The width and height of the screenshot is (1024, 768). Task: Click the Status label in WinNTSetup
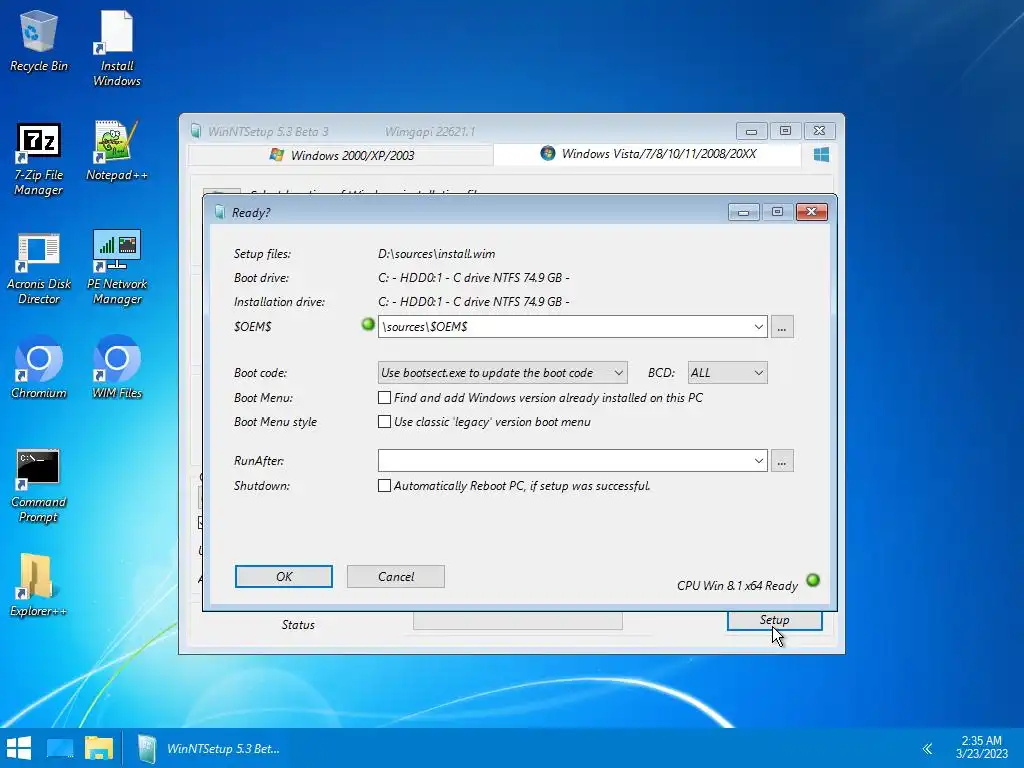point(298,625)
